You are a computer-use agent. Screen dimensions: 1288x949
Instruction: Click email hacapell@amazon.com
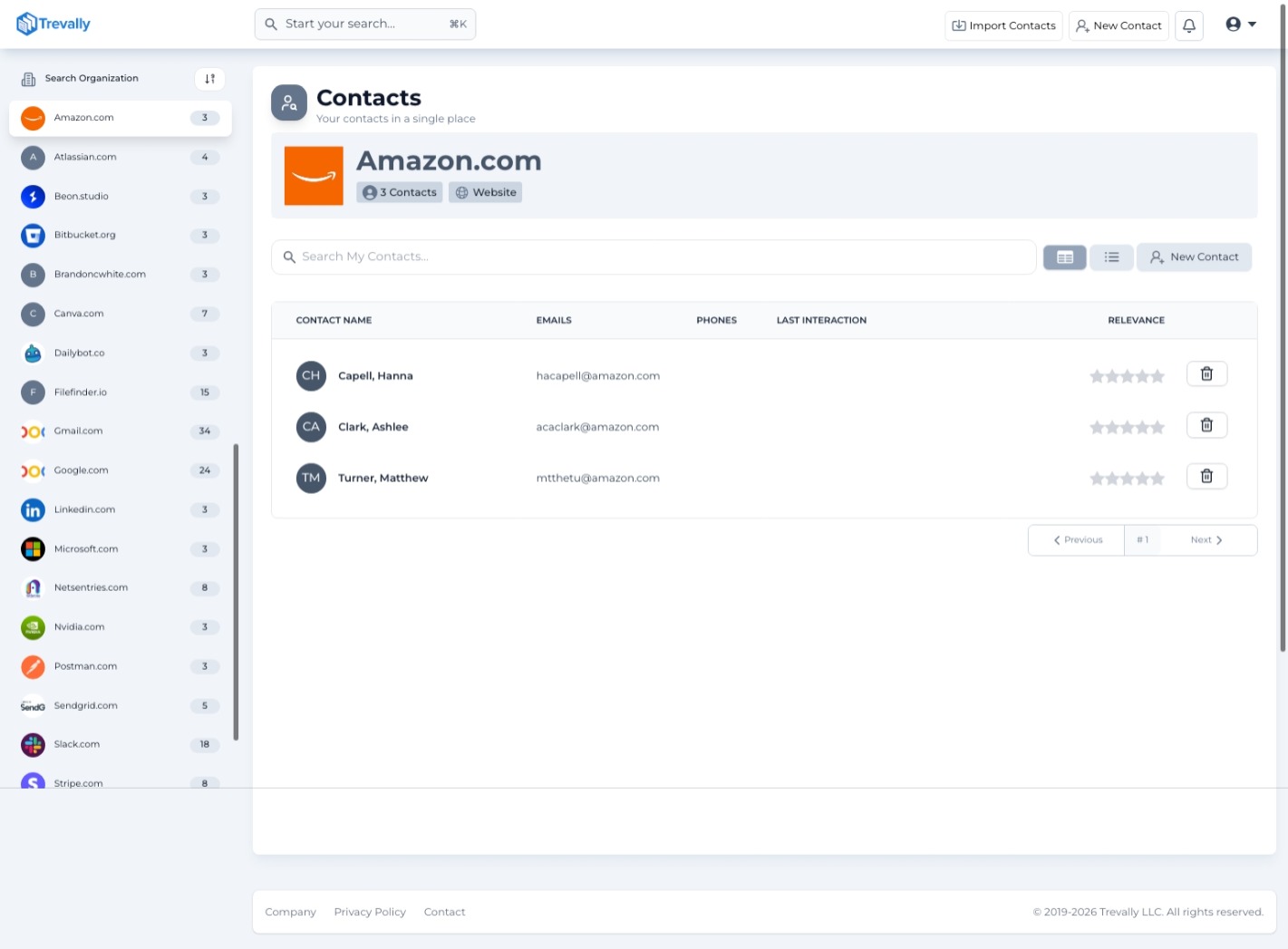(x=598, y=376)
